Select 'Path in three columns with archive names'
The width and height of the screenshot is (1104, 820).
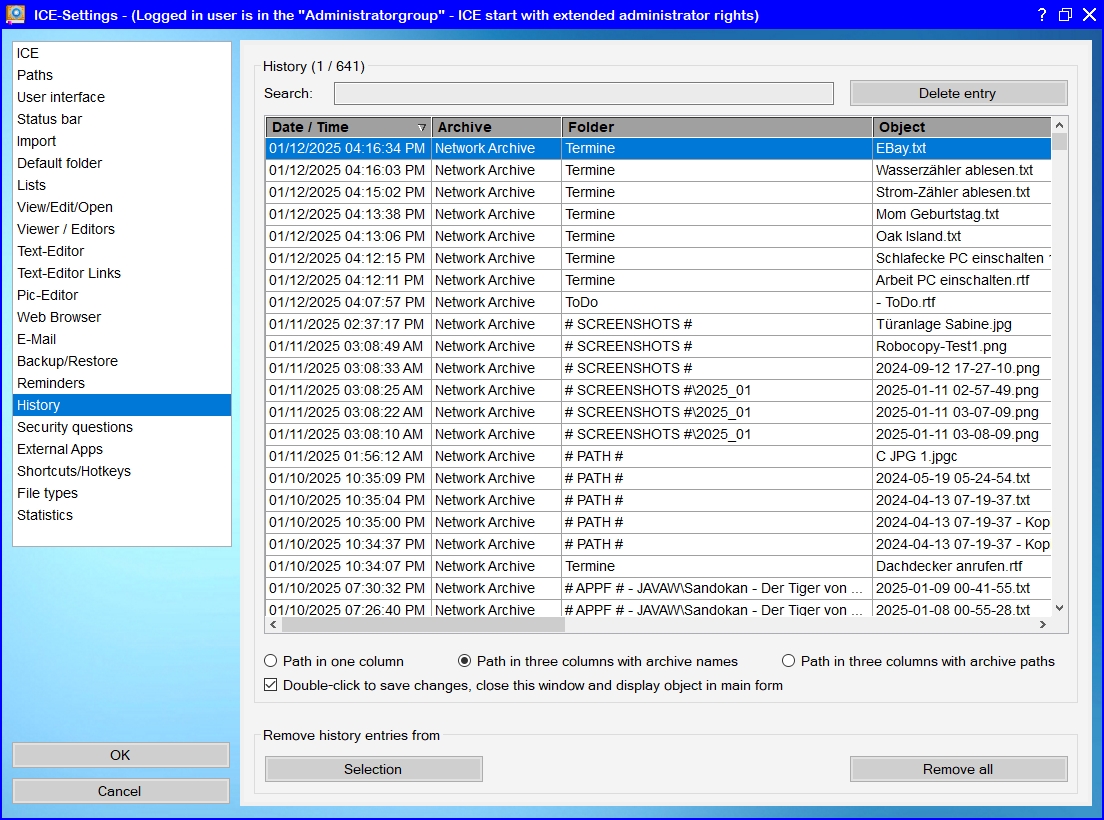click(x=465, y=661)
